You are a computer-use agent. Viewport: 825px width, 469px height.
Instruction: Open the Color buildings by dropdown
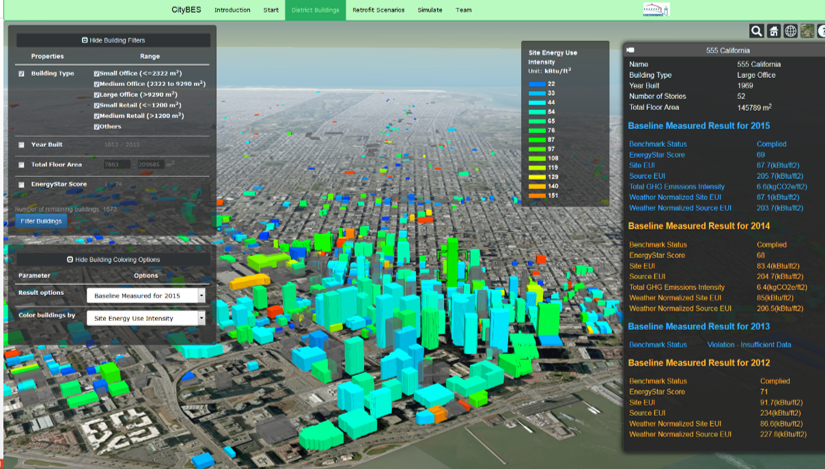click(x=146, y=318)
